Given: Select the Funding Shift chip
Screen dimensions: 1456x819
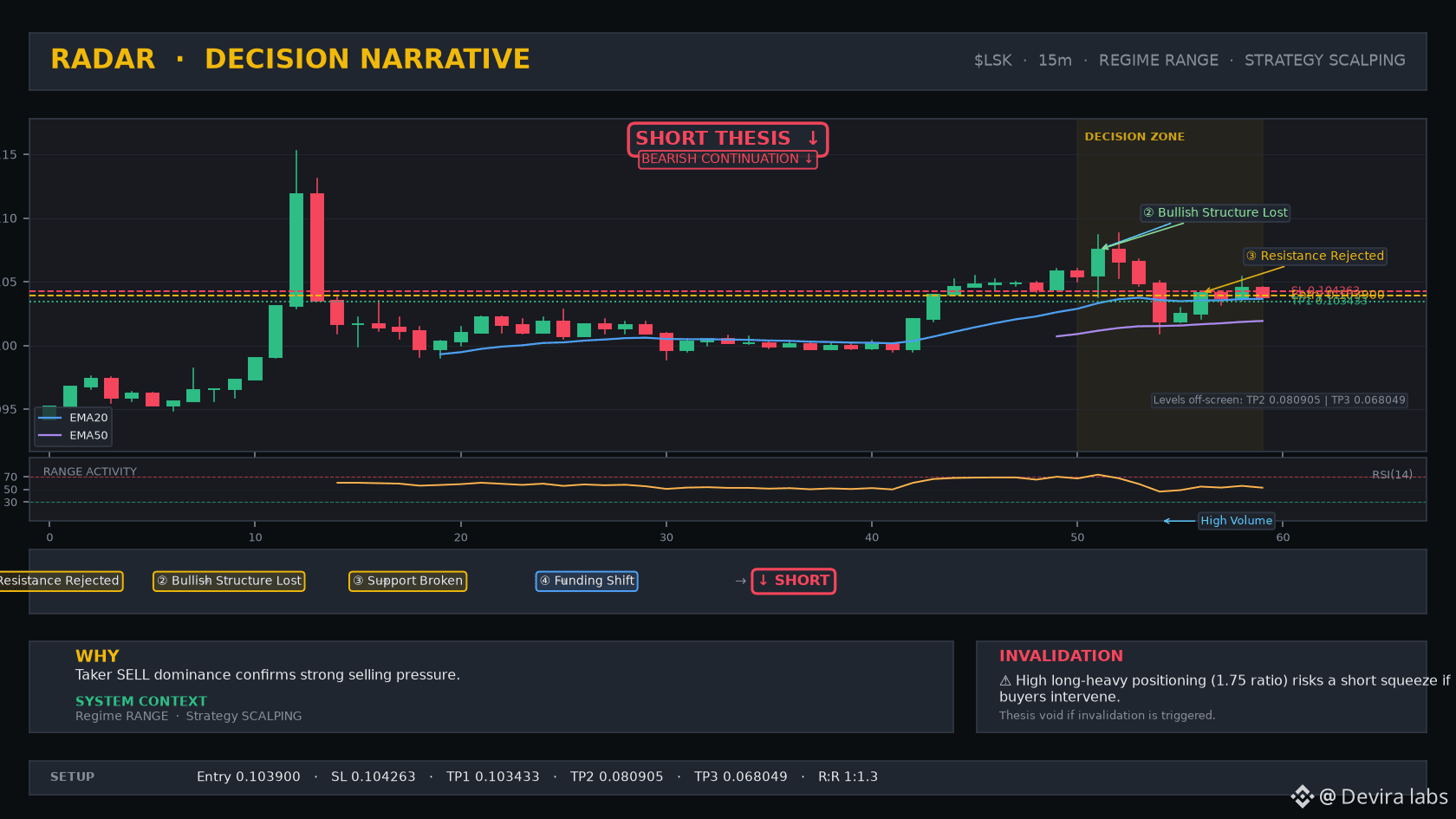Looking at the screenshot, I should coord(587,581).
